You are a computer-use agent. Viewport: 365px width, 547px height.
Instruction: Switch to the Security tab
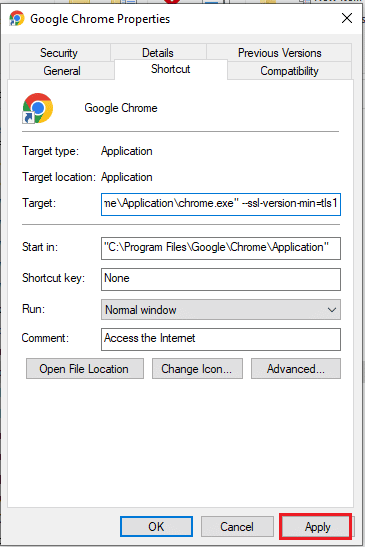pyautogui.click(x=59, y=53)
